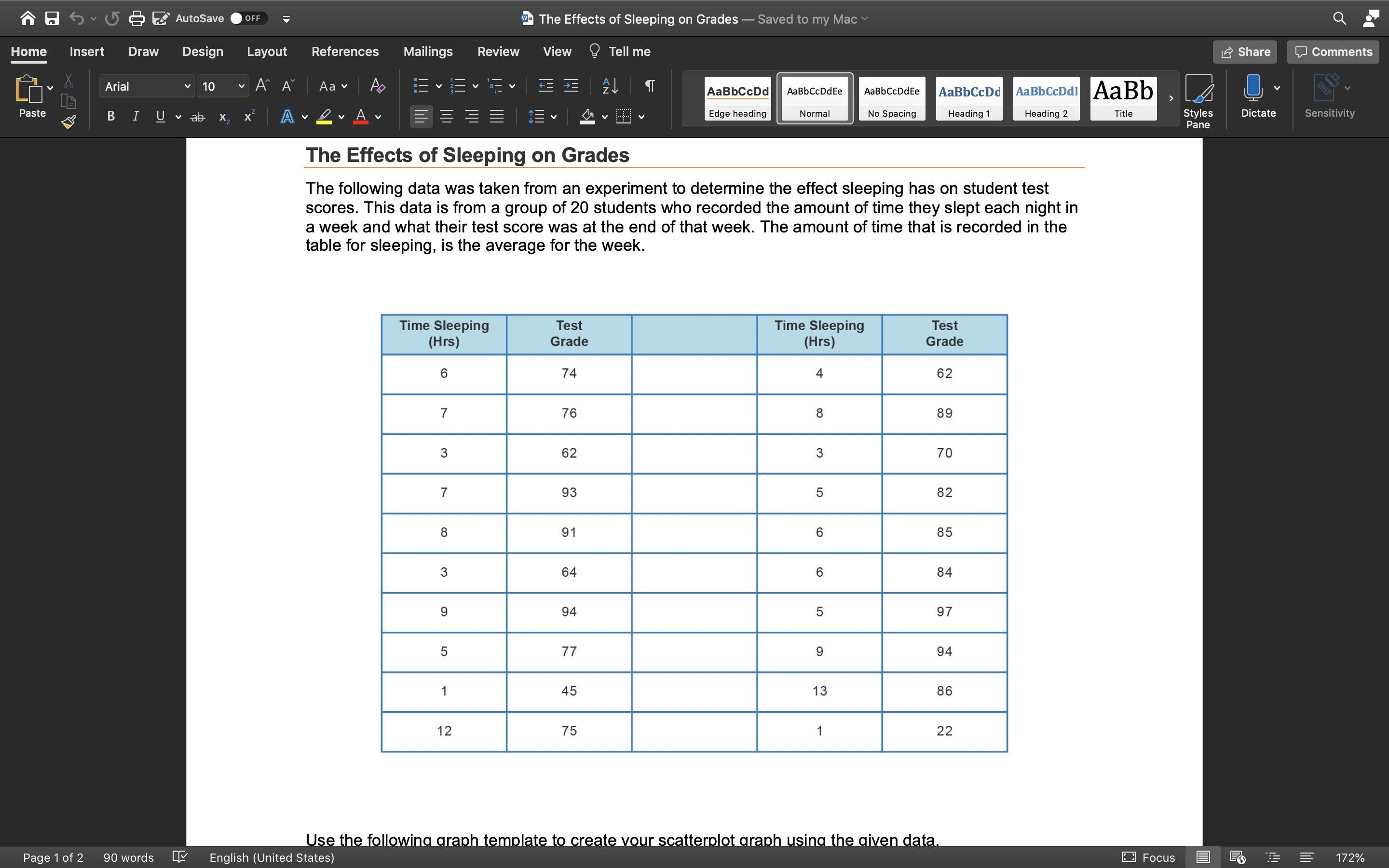This screenshot has width=1389, height=868.
Task: Show paragraph marks with pilcrow icon
Action: click(x=650, y=86)
